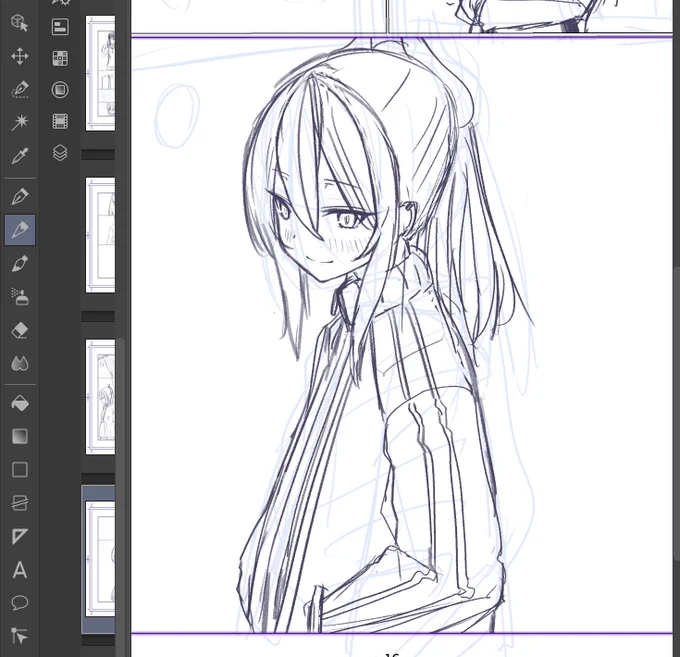Select the Selection pen tool
The image size is (680, 657).
(20, 89)
